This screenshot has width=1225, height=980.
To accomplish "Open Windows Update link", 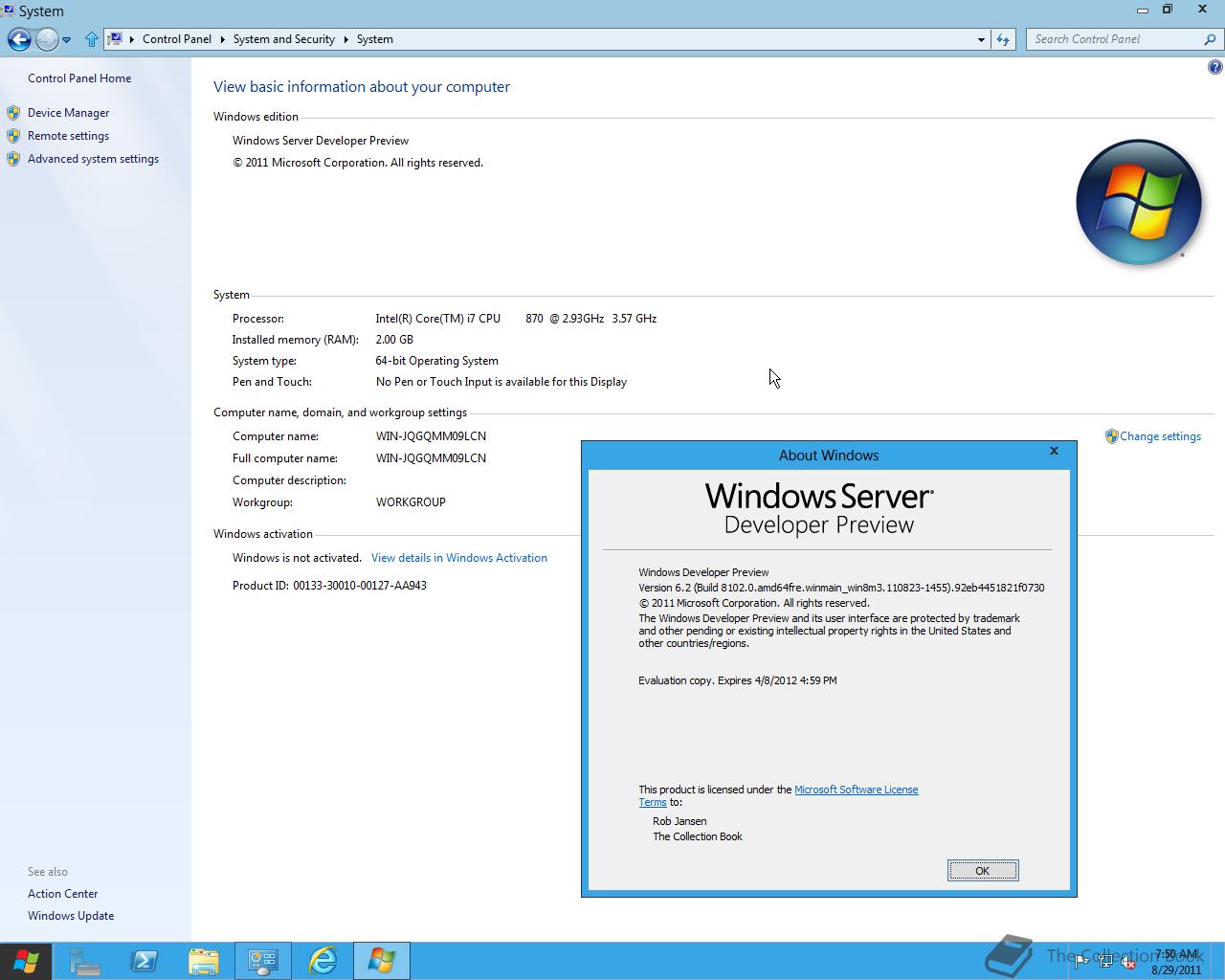I will (71, 916).
